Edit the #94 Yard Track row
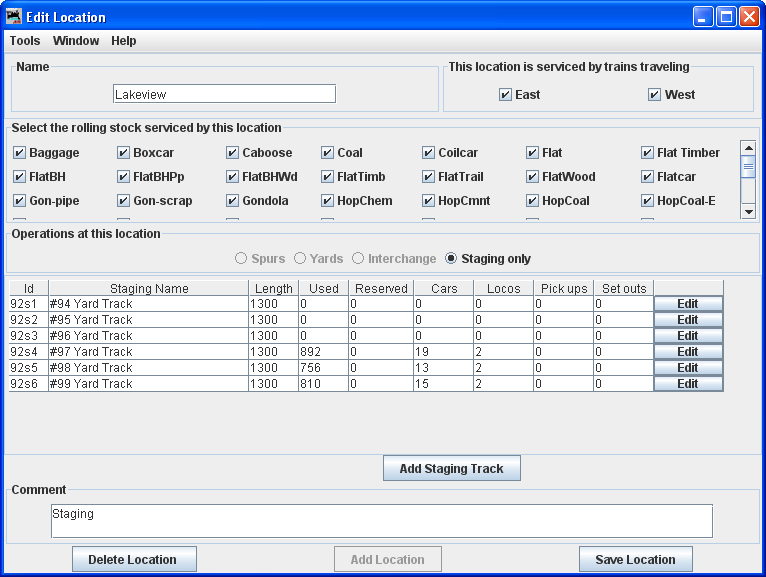 [x=688, y=304]
